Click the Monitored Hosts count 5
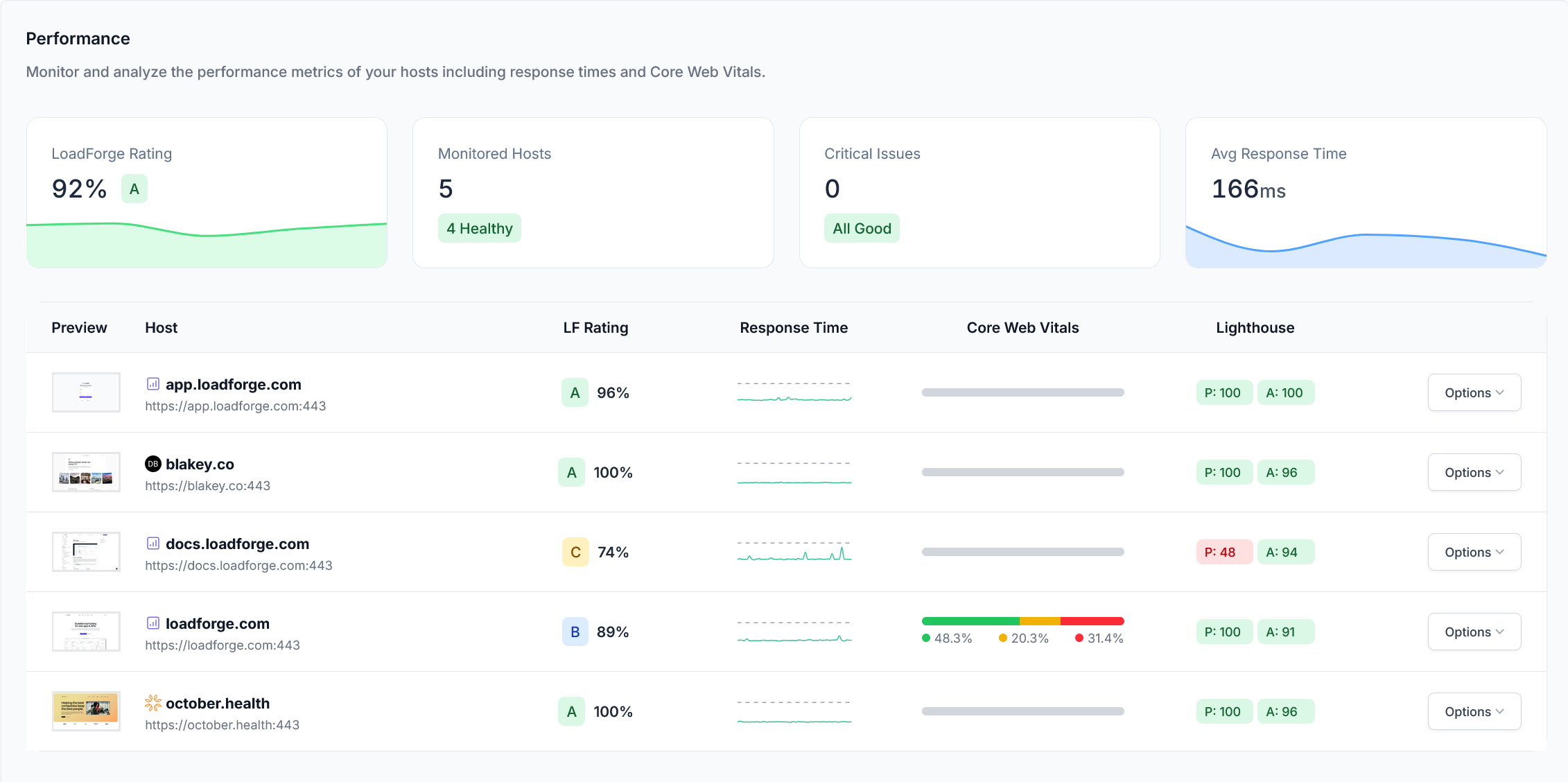 pos(446,189)
